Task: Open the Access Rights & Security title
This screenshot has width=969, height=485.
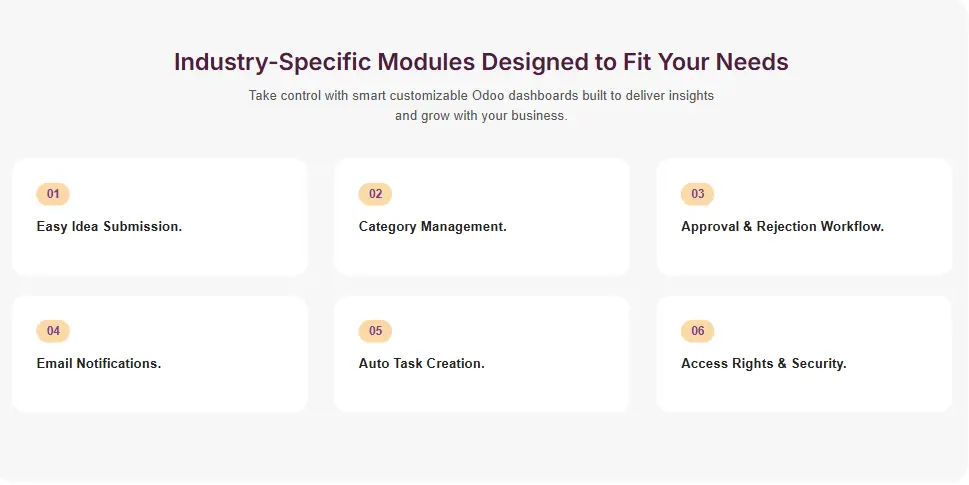Action: (763, 364)
